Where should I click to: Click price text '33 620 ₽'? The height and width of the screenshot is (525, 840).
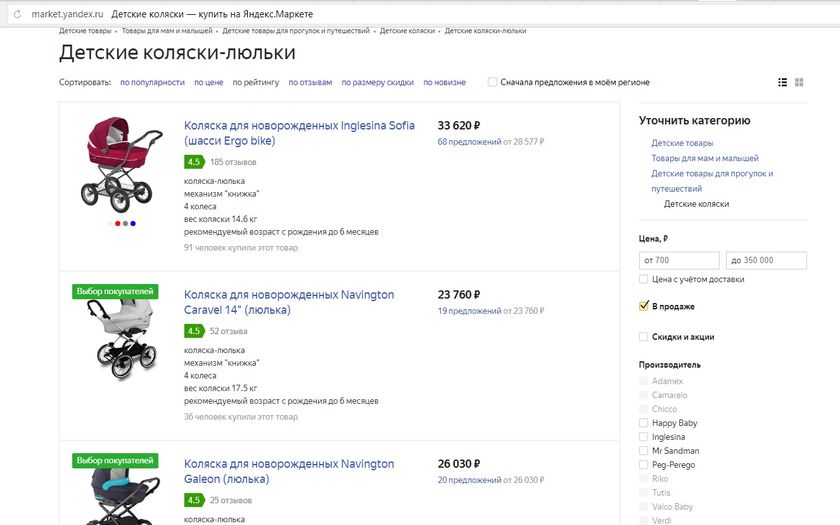click(x=459, y=126)
